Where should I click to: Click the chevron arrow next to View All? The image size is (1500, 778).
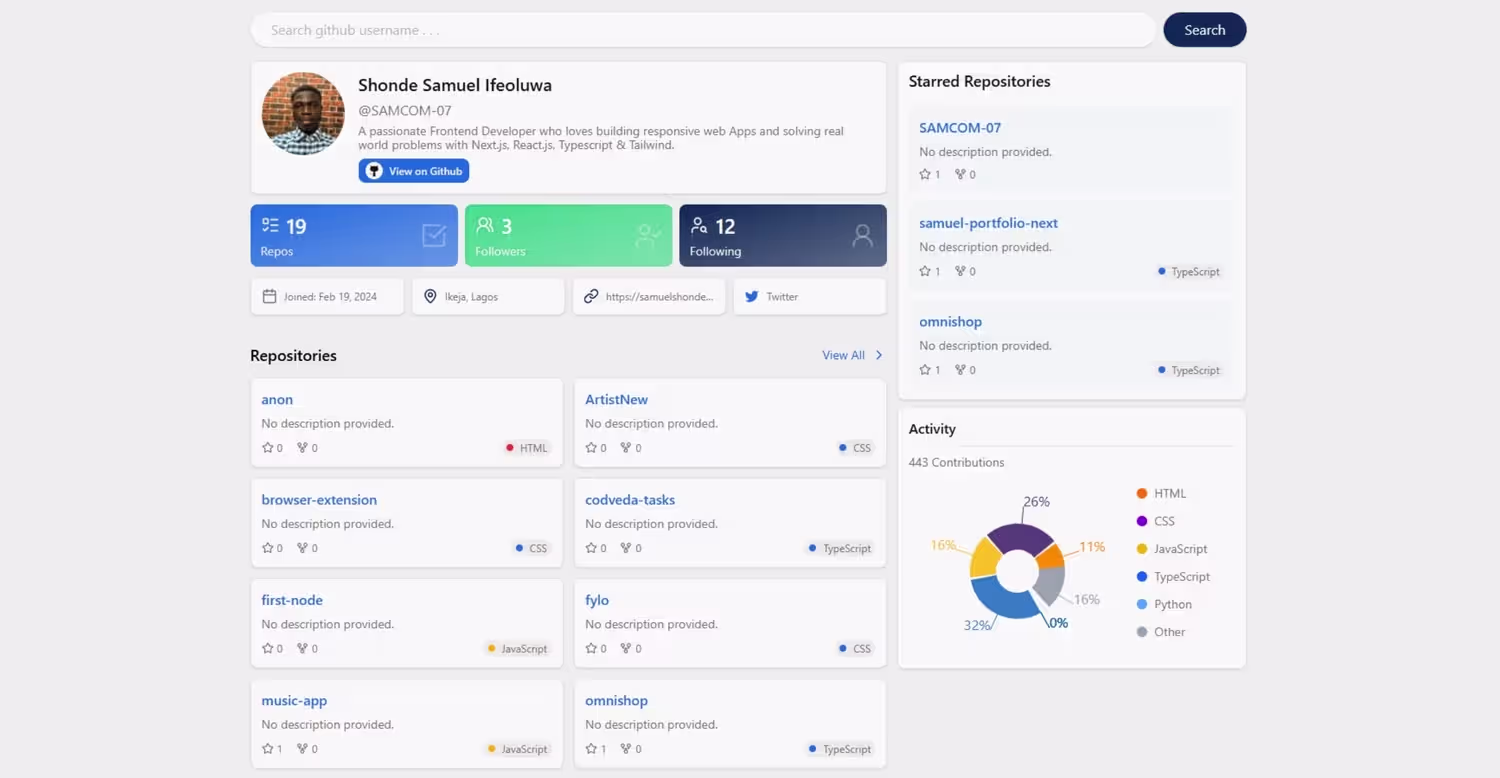click(x=879, y=355)
